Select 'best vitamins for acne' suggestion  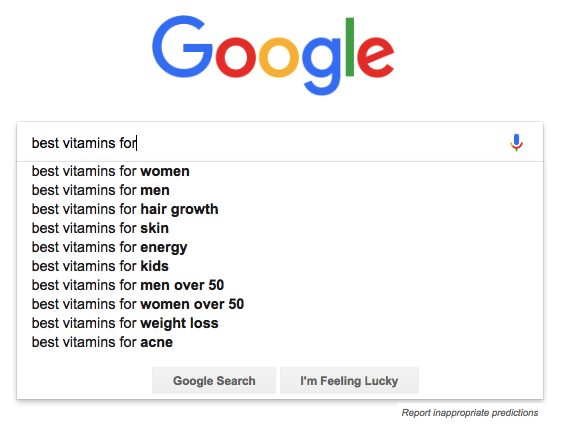pos(280,342)
